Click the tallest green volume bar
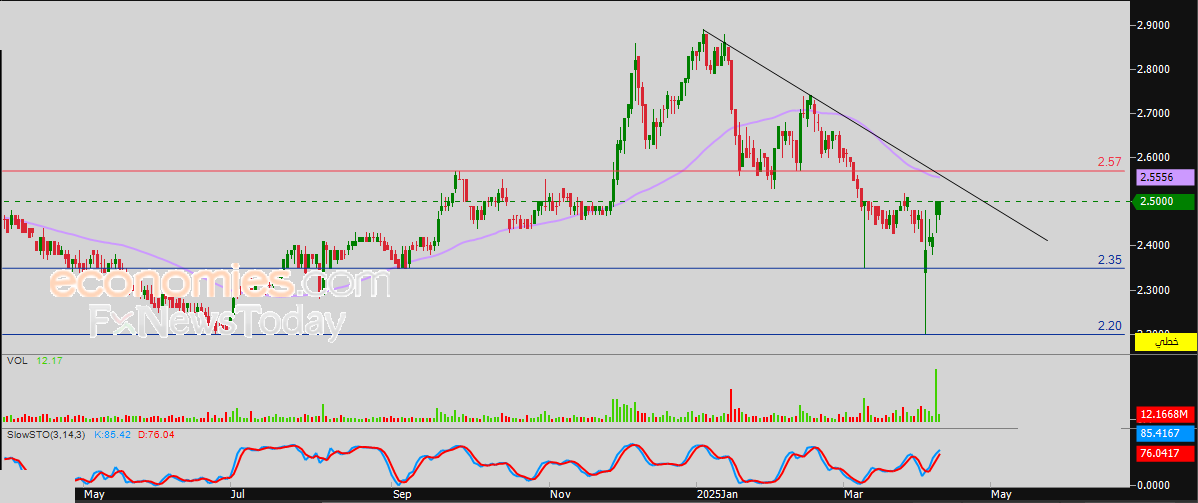 pyautogui.click(x=935, y=395)
